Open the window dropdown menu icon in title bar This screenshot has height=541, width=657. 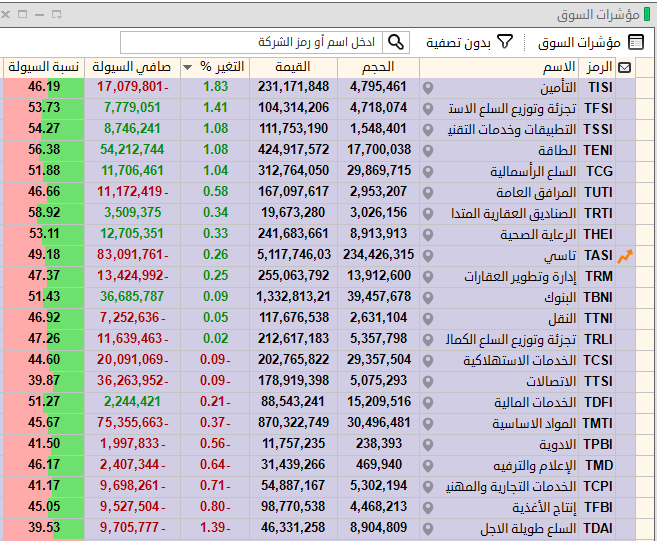57,15
